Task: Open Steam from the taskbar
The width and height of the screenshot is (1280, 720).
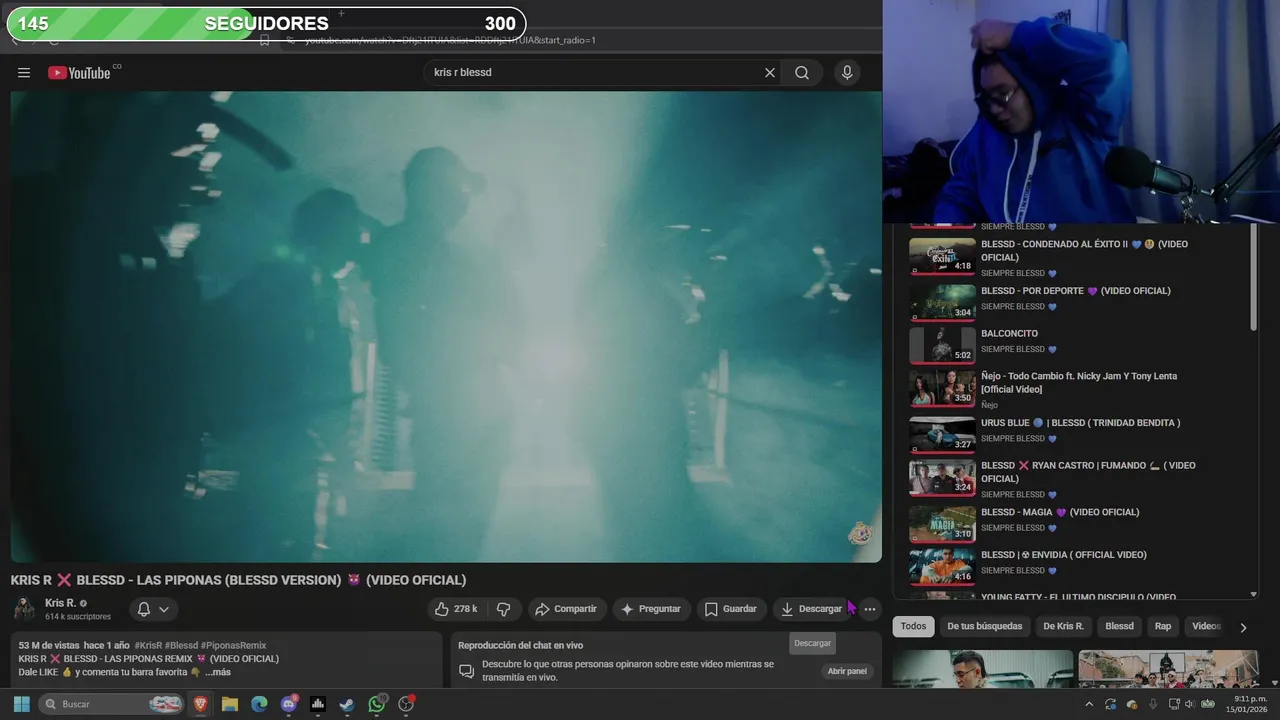Action: [x=347, y=704]
